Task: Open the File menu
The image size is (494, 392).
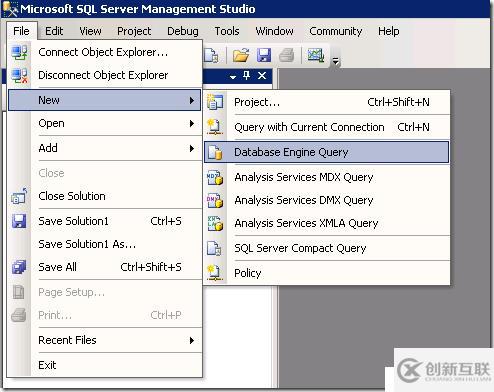Action: [21, 31]
